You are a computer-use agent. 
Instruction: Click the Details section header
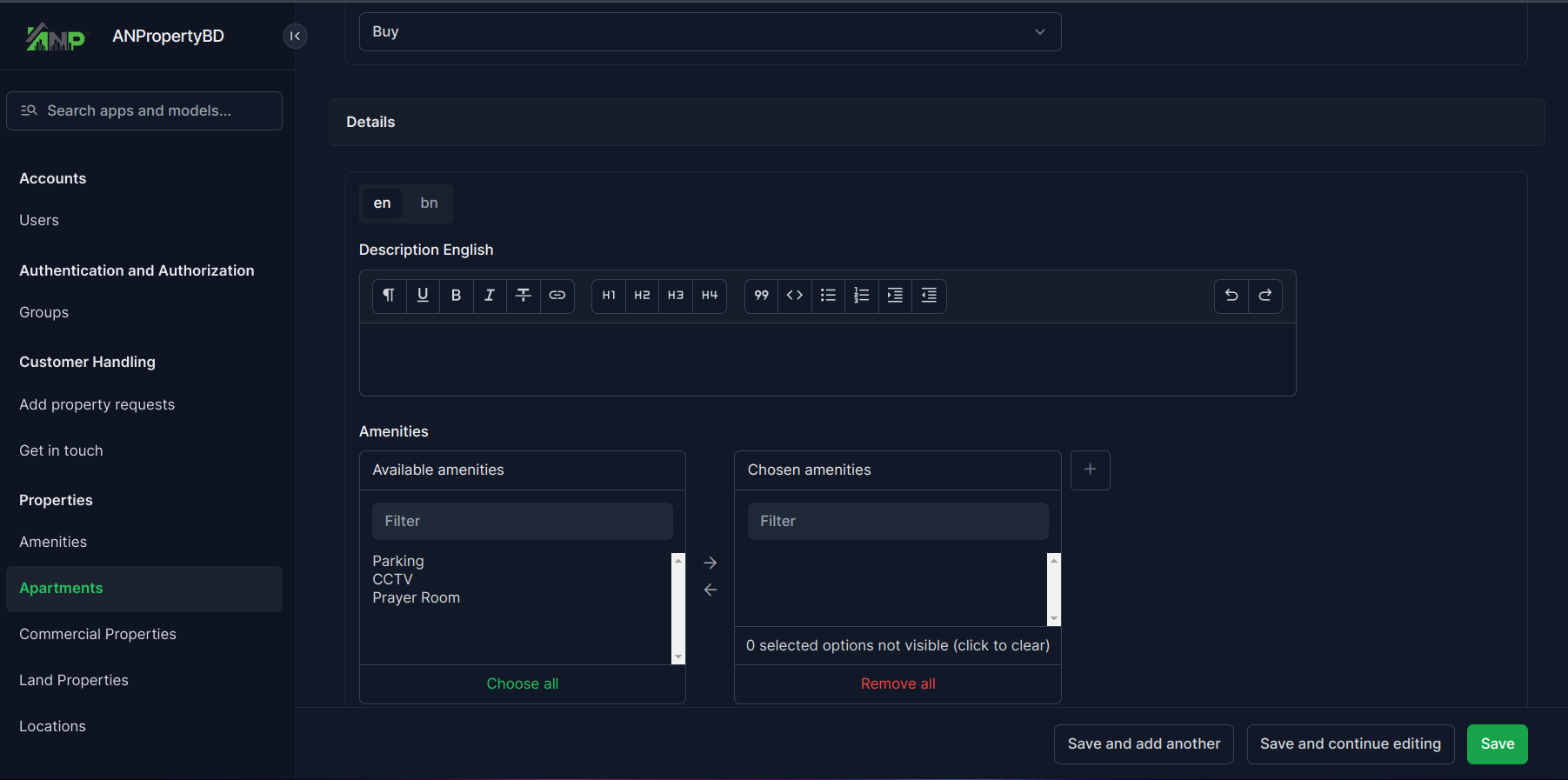(x=937, y=123)
